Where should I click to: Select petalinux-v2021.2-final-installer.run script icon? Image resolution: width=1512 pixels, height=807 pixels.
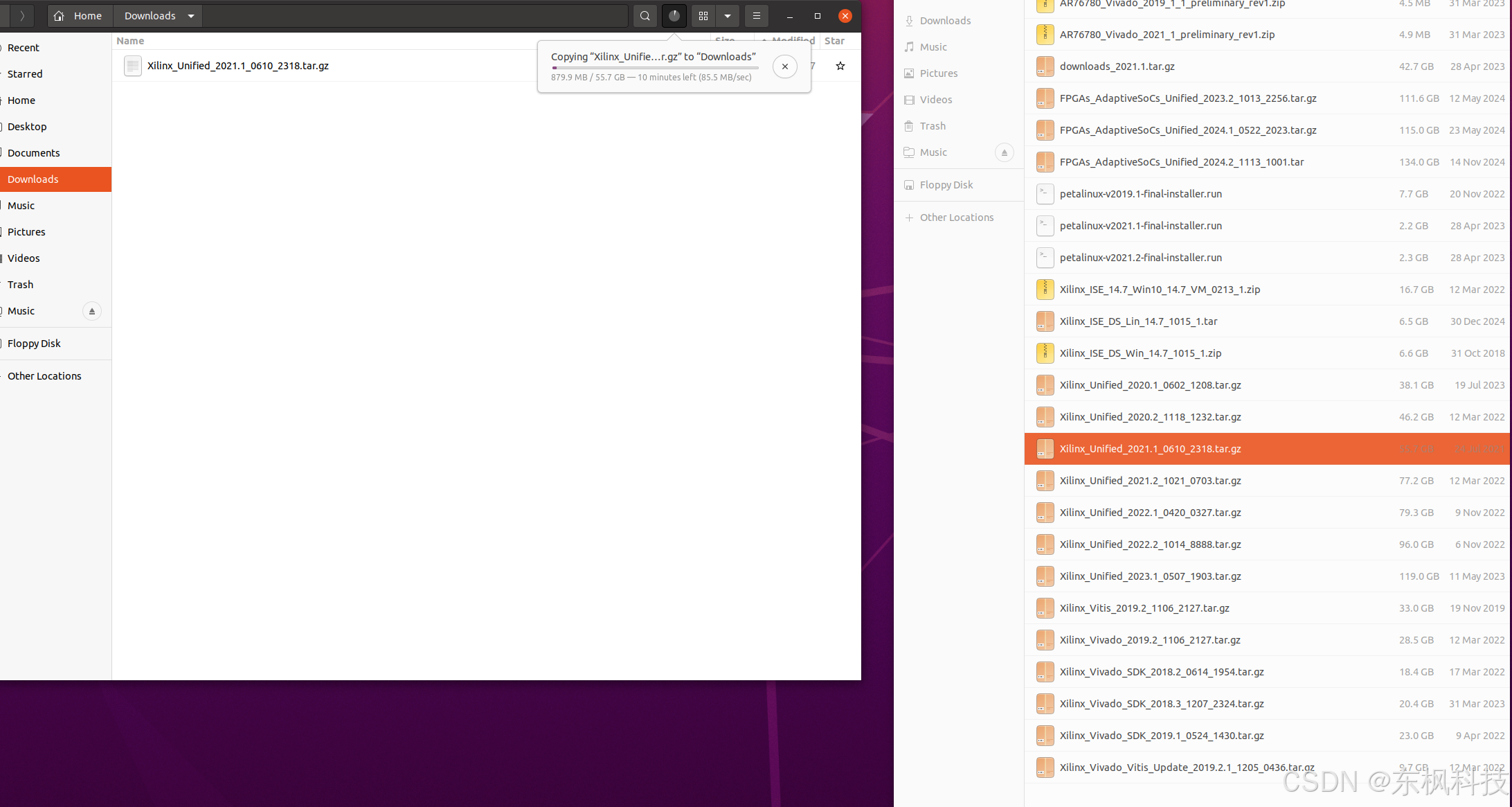[1045, 258]
